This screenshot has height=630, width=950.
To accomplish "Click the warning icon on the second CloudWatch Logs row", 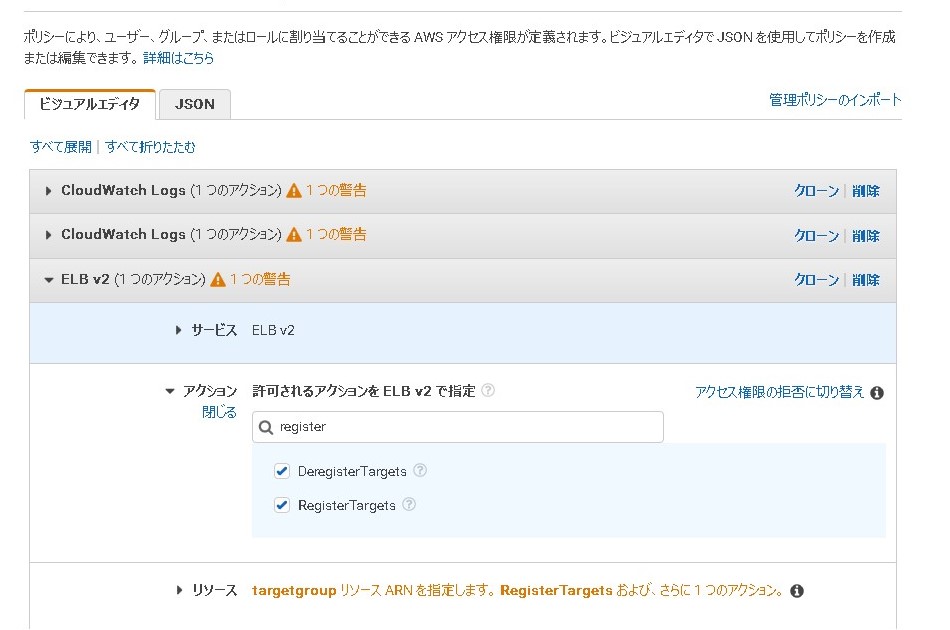I will [x=294, y=235].
